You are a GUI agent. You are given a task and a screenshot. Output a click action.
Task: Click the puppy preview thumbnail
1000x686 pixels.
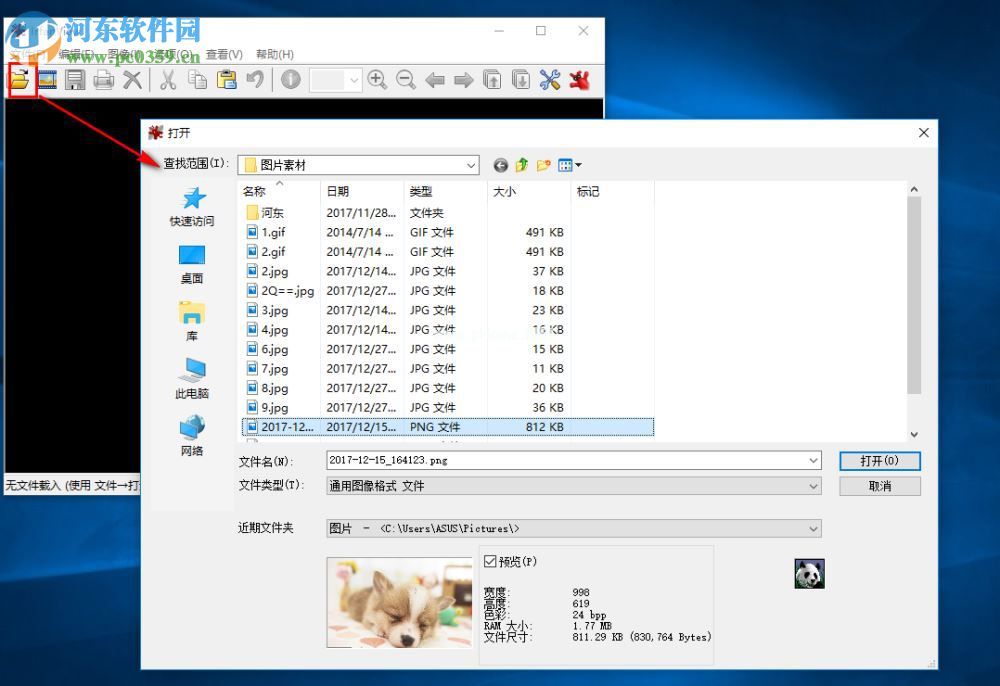click(x=400, y=602)
